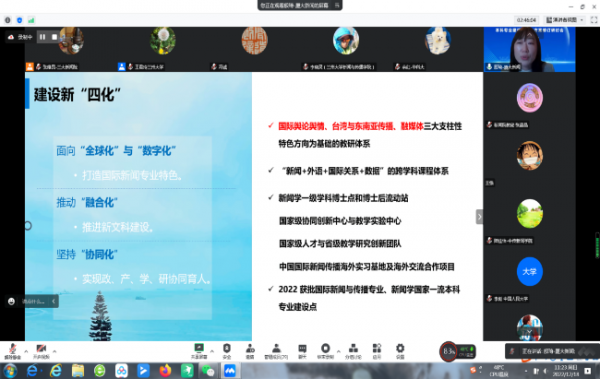Click slide heading 建设新“四化”
Screen dimensions: 600x379
pos(78,95)
